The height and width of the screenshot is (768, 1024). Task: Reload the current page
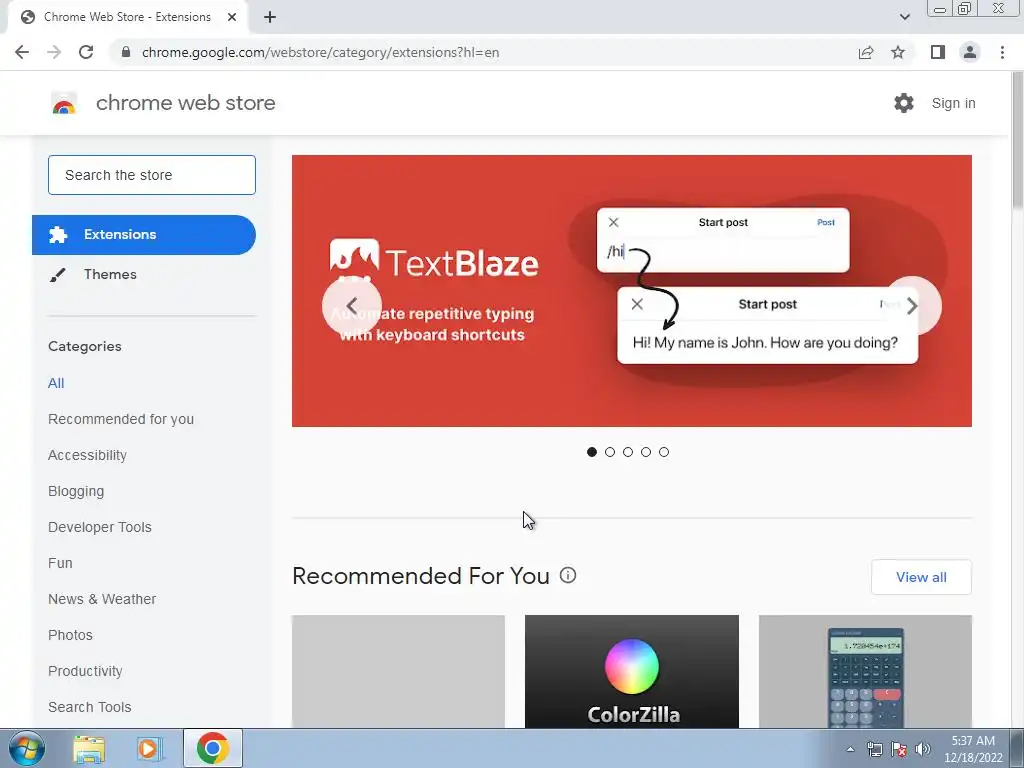[86, 52]
